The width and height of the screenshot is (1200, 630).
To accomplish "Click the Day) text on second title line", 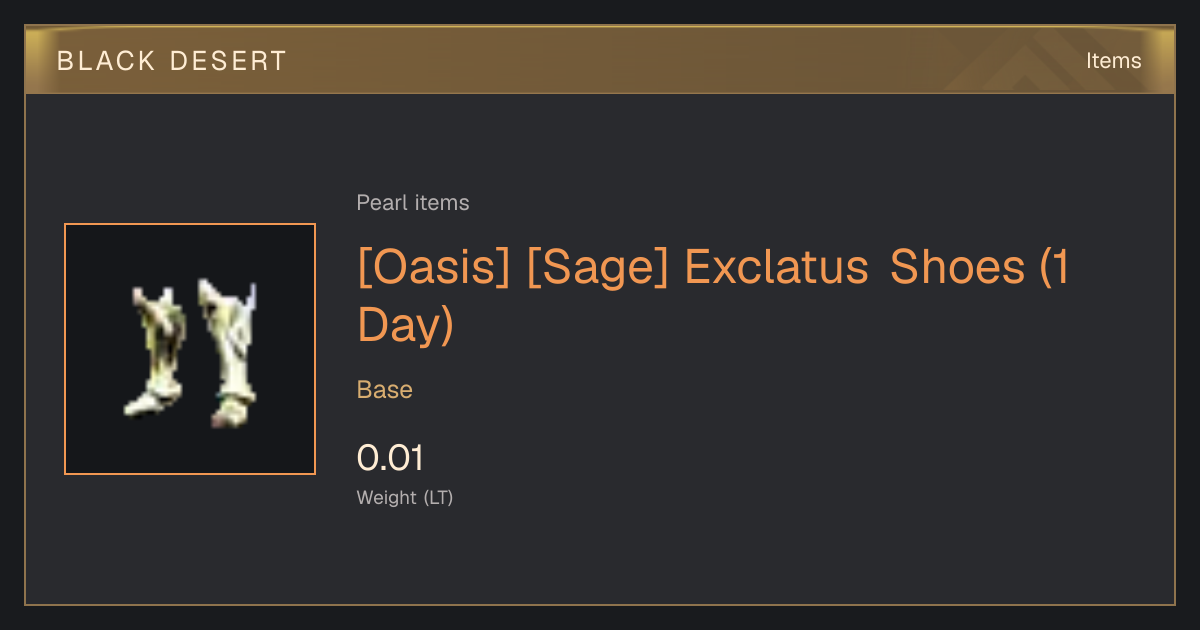I will pos(405,326).
